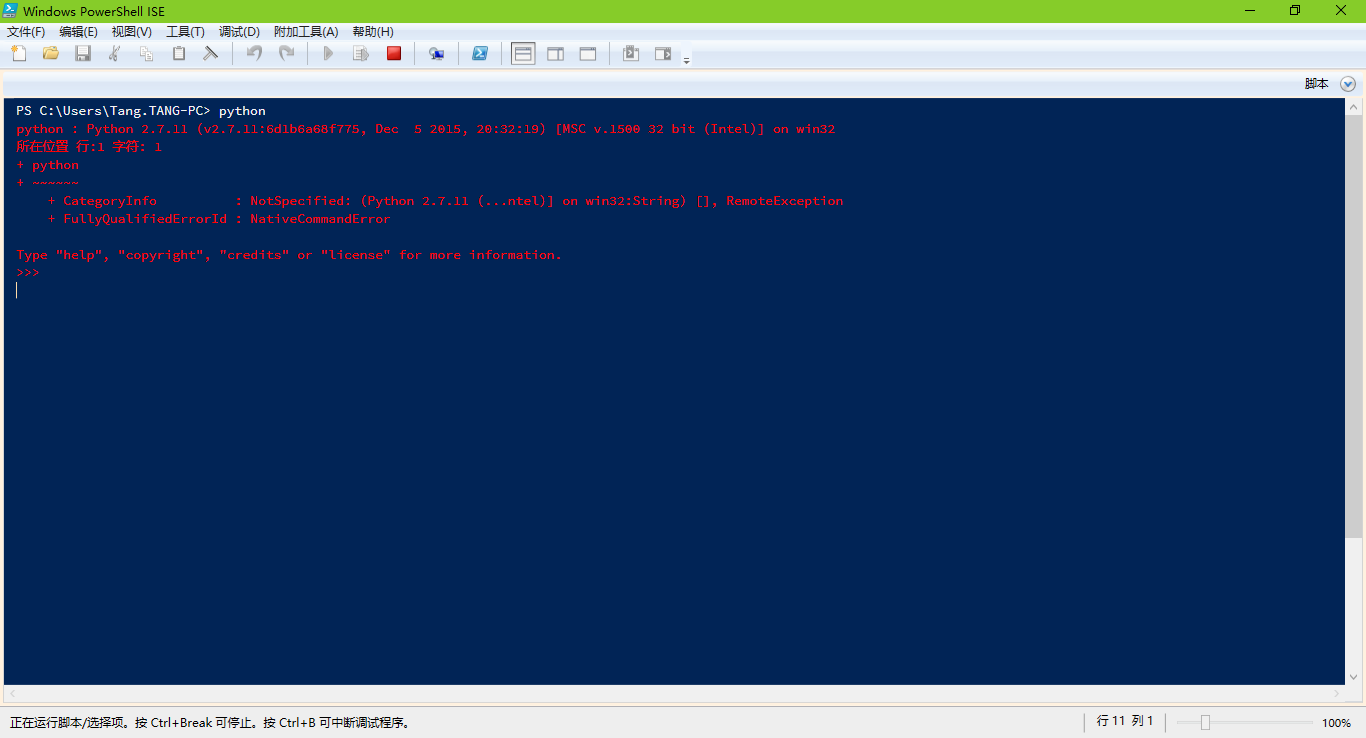Show the command add-on pane icon
The image size is (1366, 738).
tap(663, 53)
